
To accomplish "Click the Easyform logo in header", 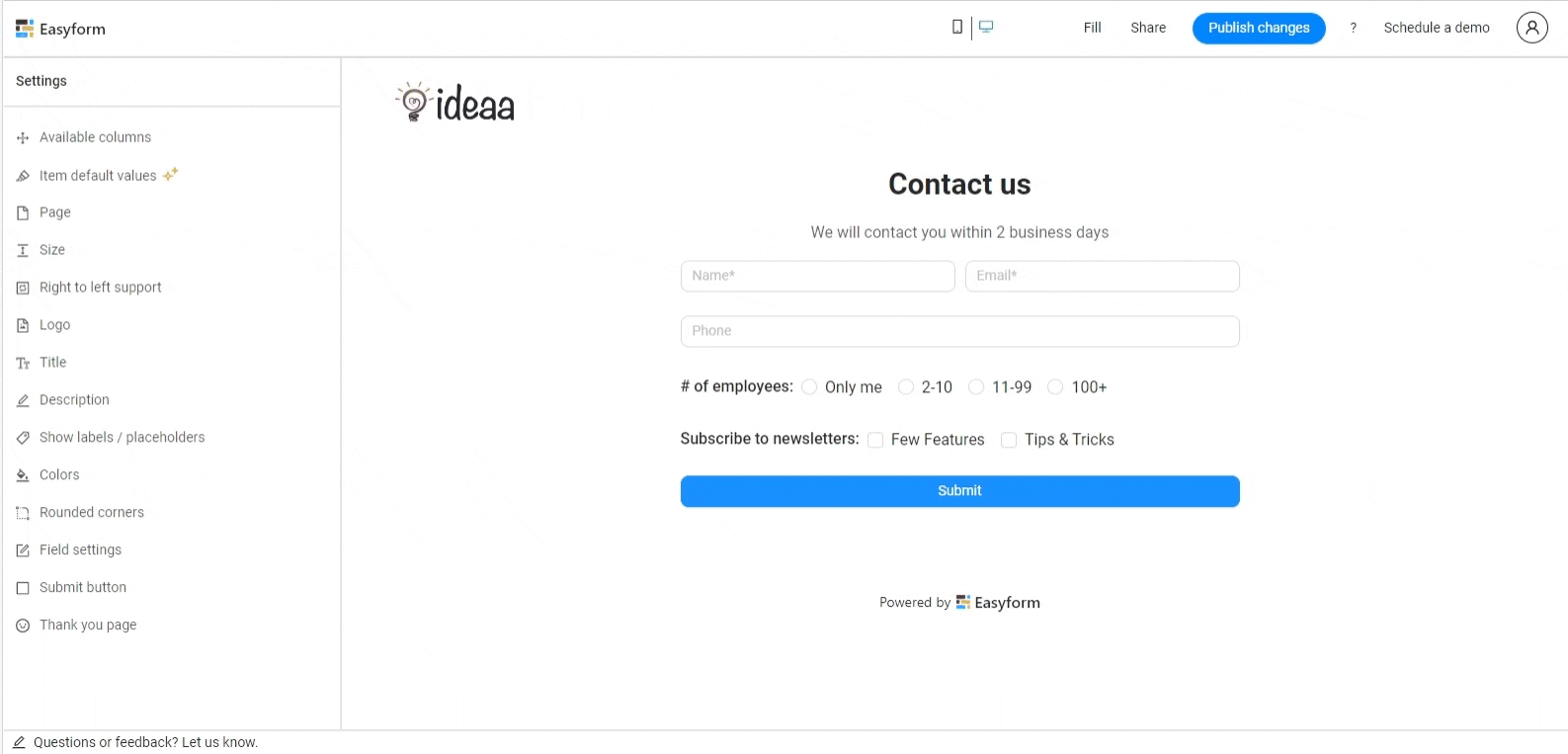I will click(x=60, y=29).
